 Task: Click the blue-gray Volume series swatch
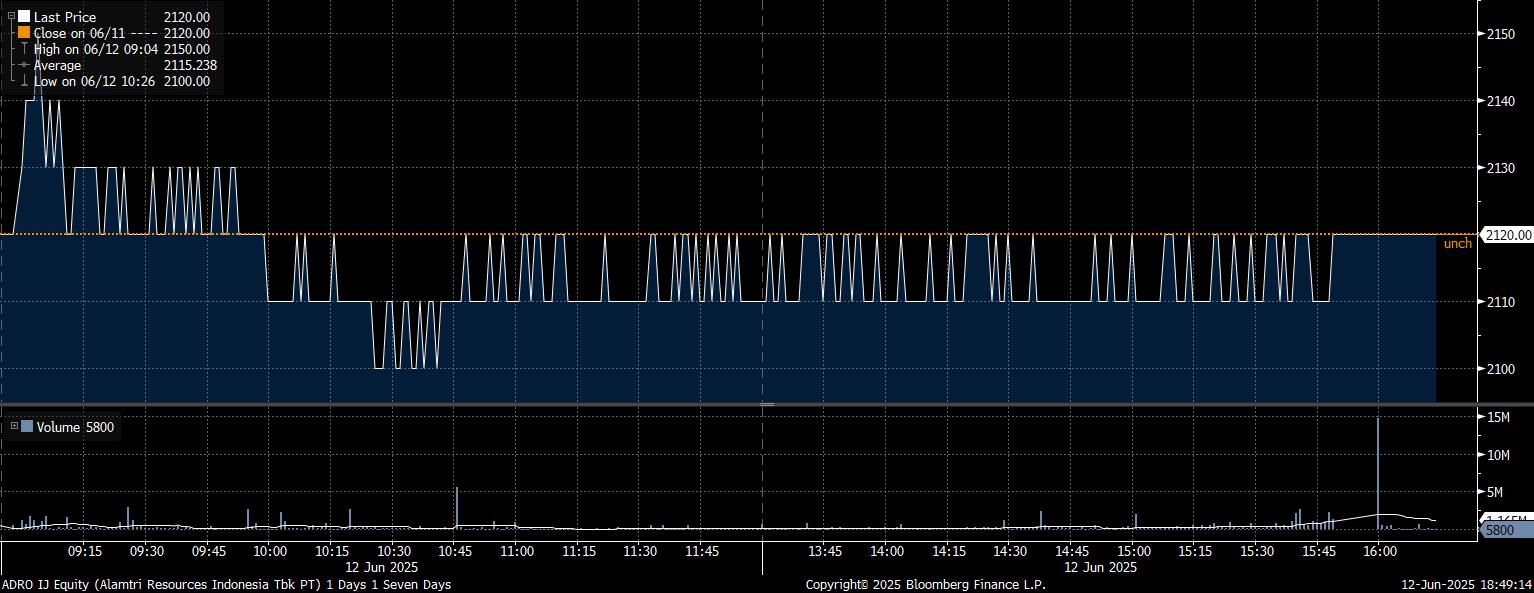tap(27, 427)
